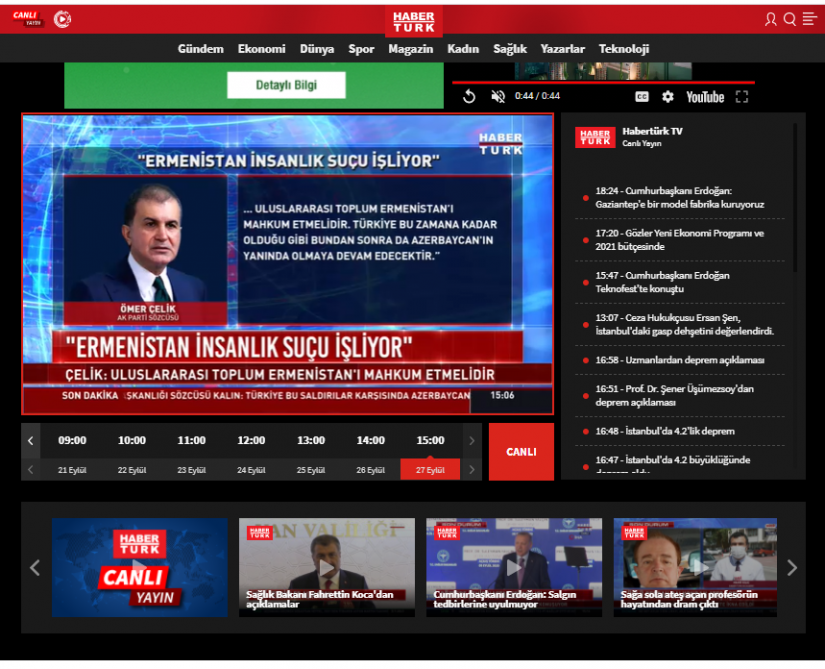Image resolution: width=825 pixels, height=669 pixels.
Task: Open the Ekonomi menu section
Action: [261, 49]
